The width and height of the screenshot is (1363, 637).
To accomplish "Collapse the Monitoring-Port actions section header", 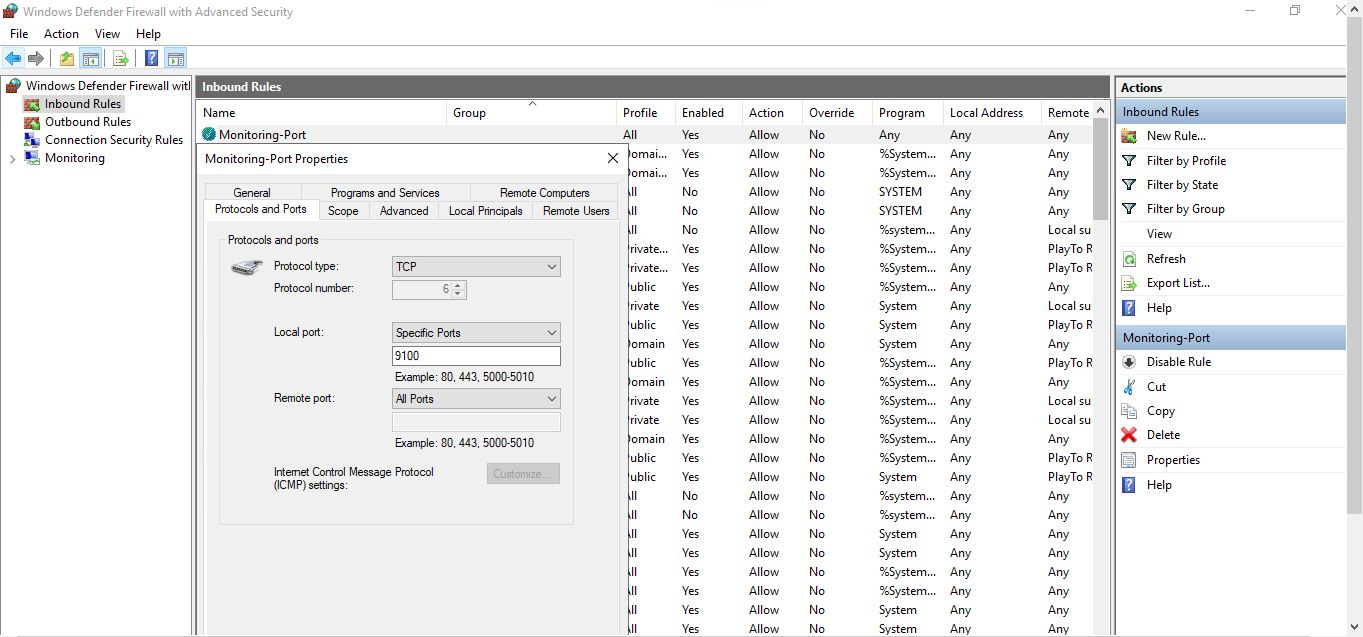I will coord(1230,338).
